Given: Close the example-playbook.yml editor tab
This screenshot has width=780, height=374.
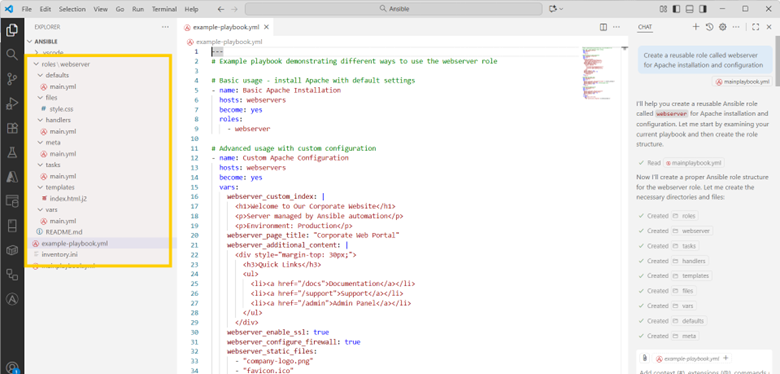Looking at the screenshot, I should pos(267,27).
